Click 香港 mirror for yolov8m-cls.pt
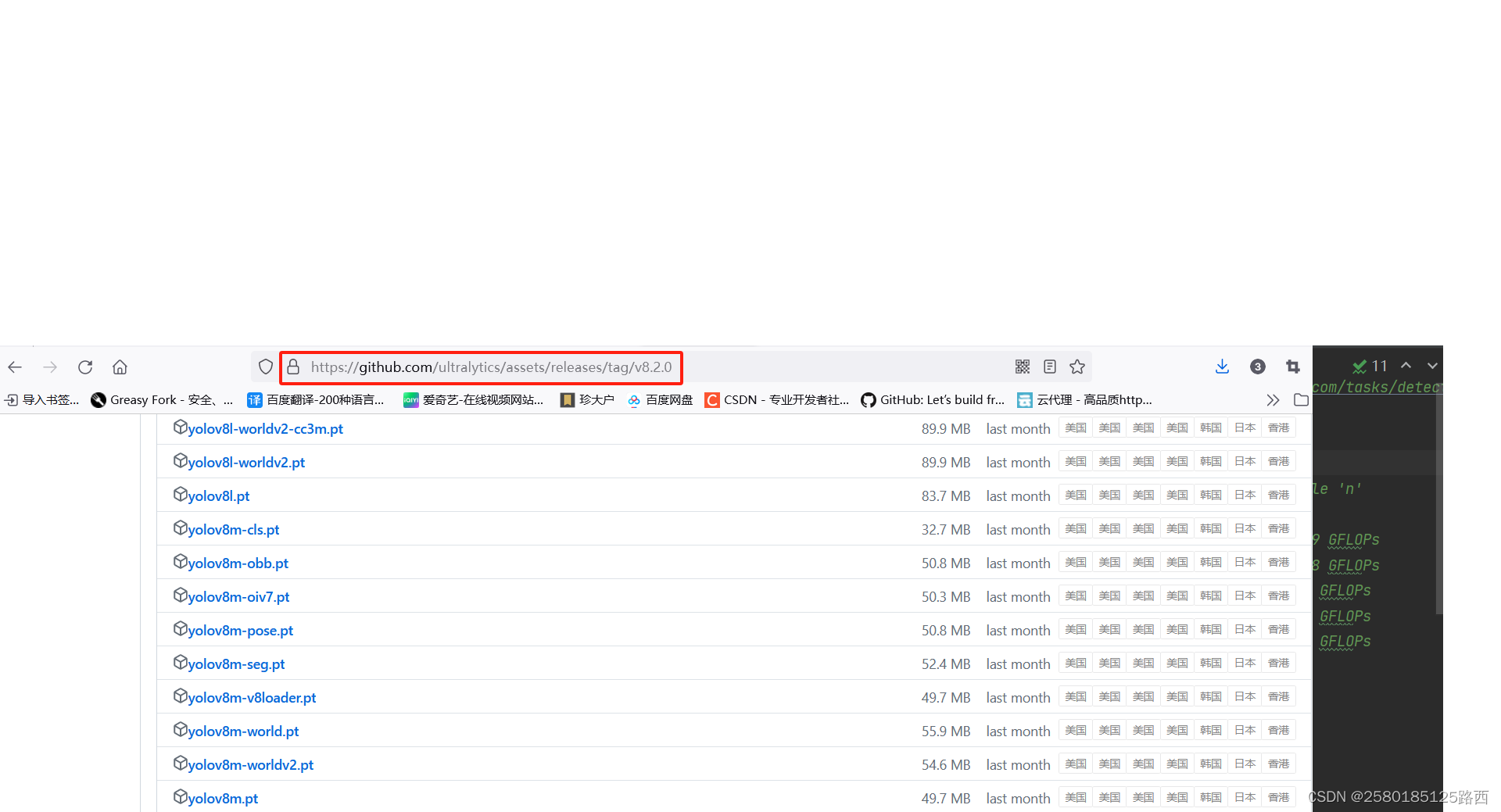Screen dimensions: 1501x812 (x=1279, y=529)
